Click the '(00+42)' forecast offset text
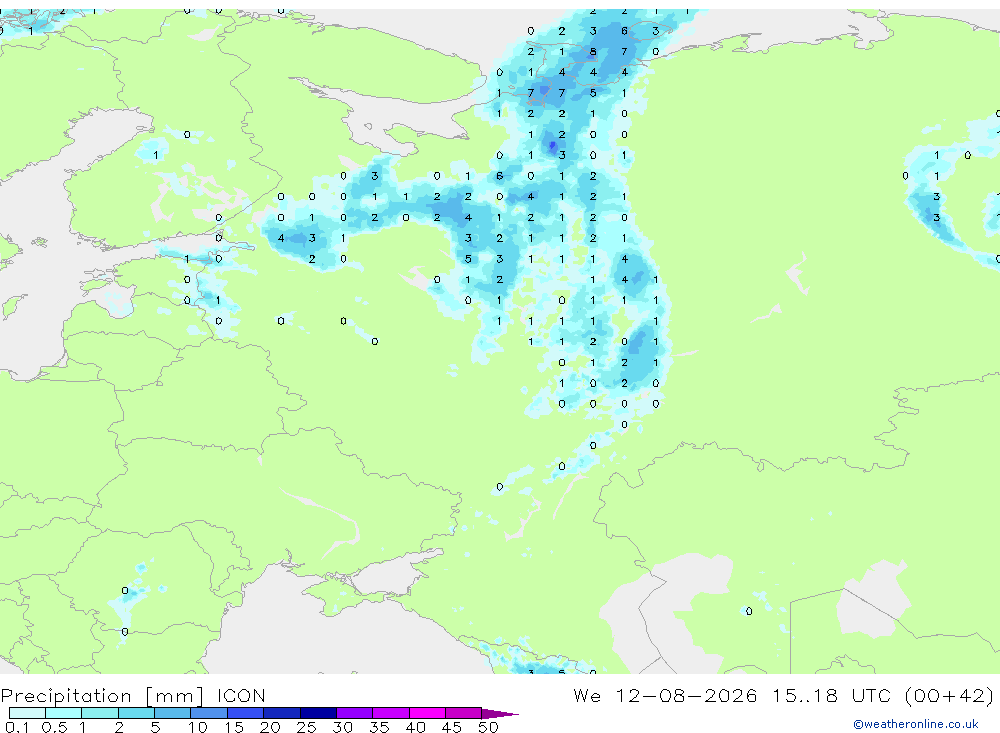 point(949,695)
